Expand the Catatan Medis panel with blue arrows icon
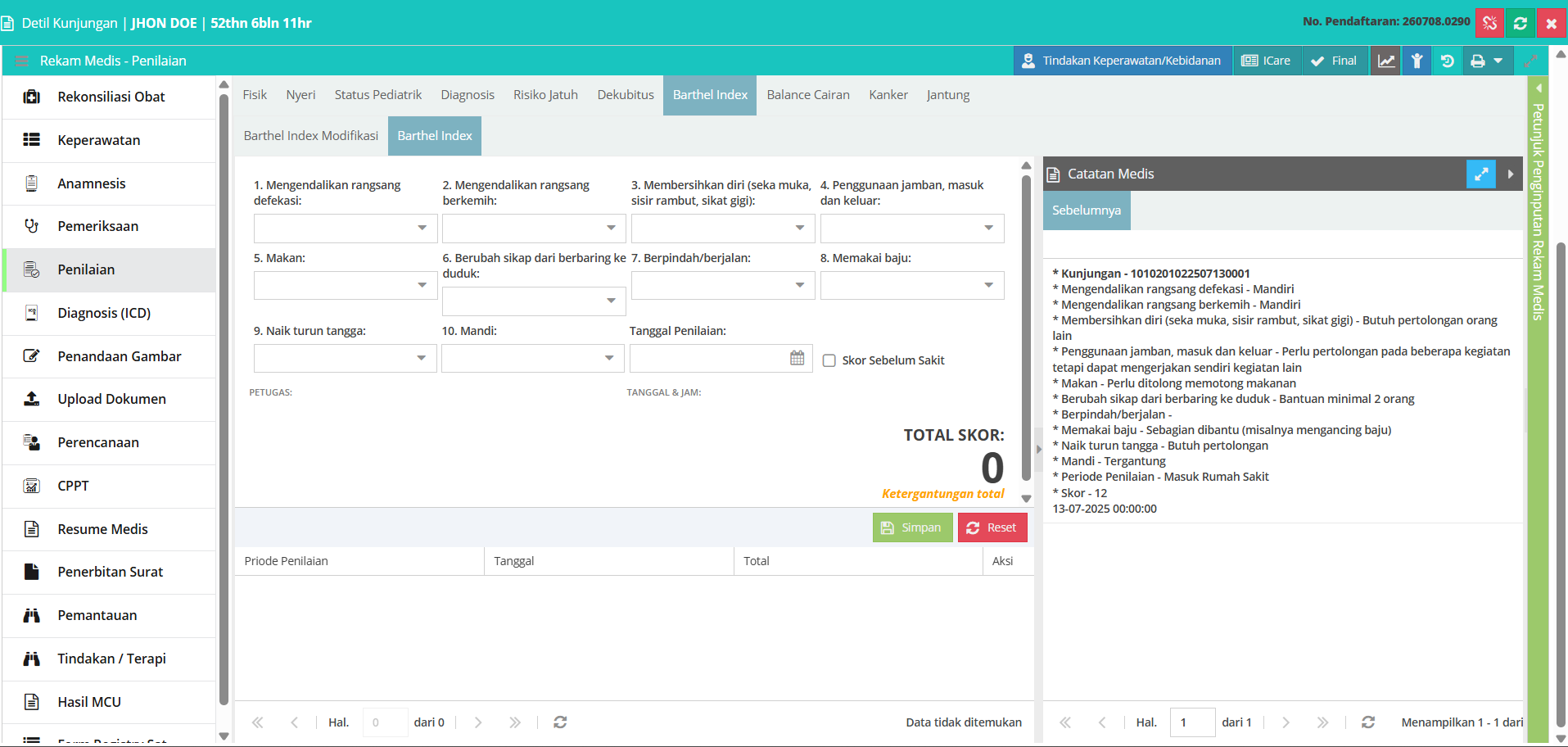Viewport: 1568px width, 747px height. tap(1480, 174)
